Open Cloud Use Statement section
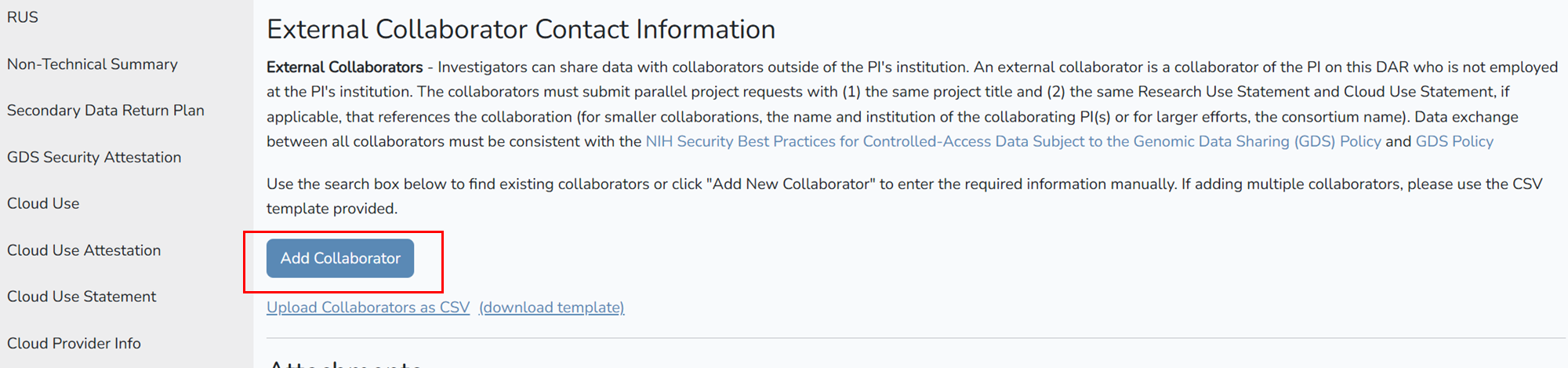Image resolution: width=1568 pixels, height=368 pixels. (x=82, y=297)
